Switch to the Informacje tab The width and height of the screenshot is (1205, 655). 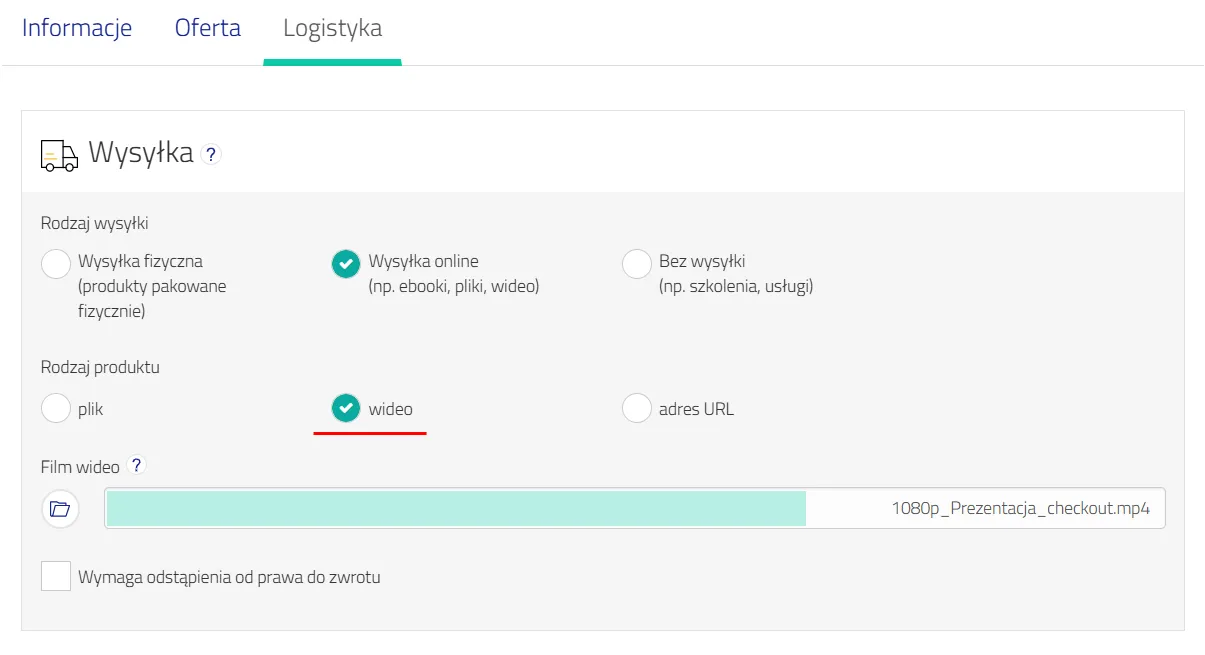click(x=77, y=28)
